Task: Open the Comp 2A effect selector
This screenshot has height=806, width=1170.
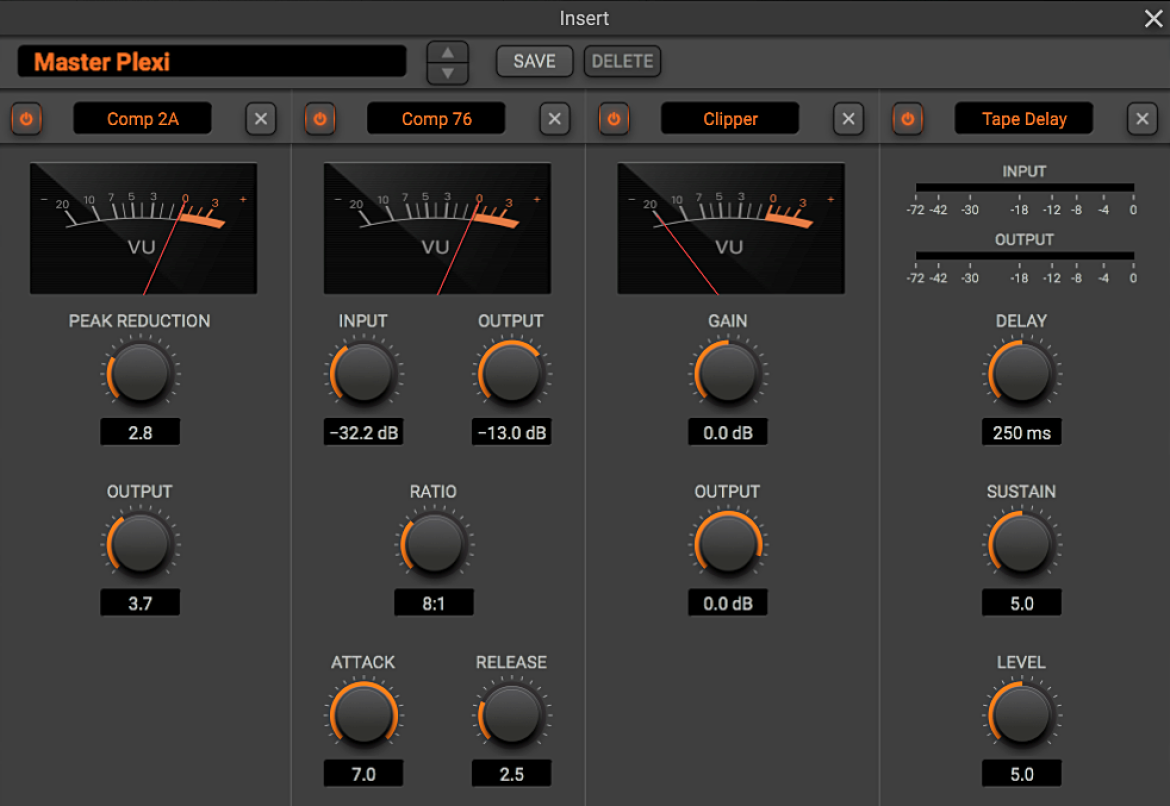Action: point(143,119)
